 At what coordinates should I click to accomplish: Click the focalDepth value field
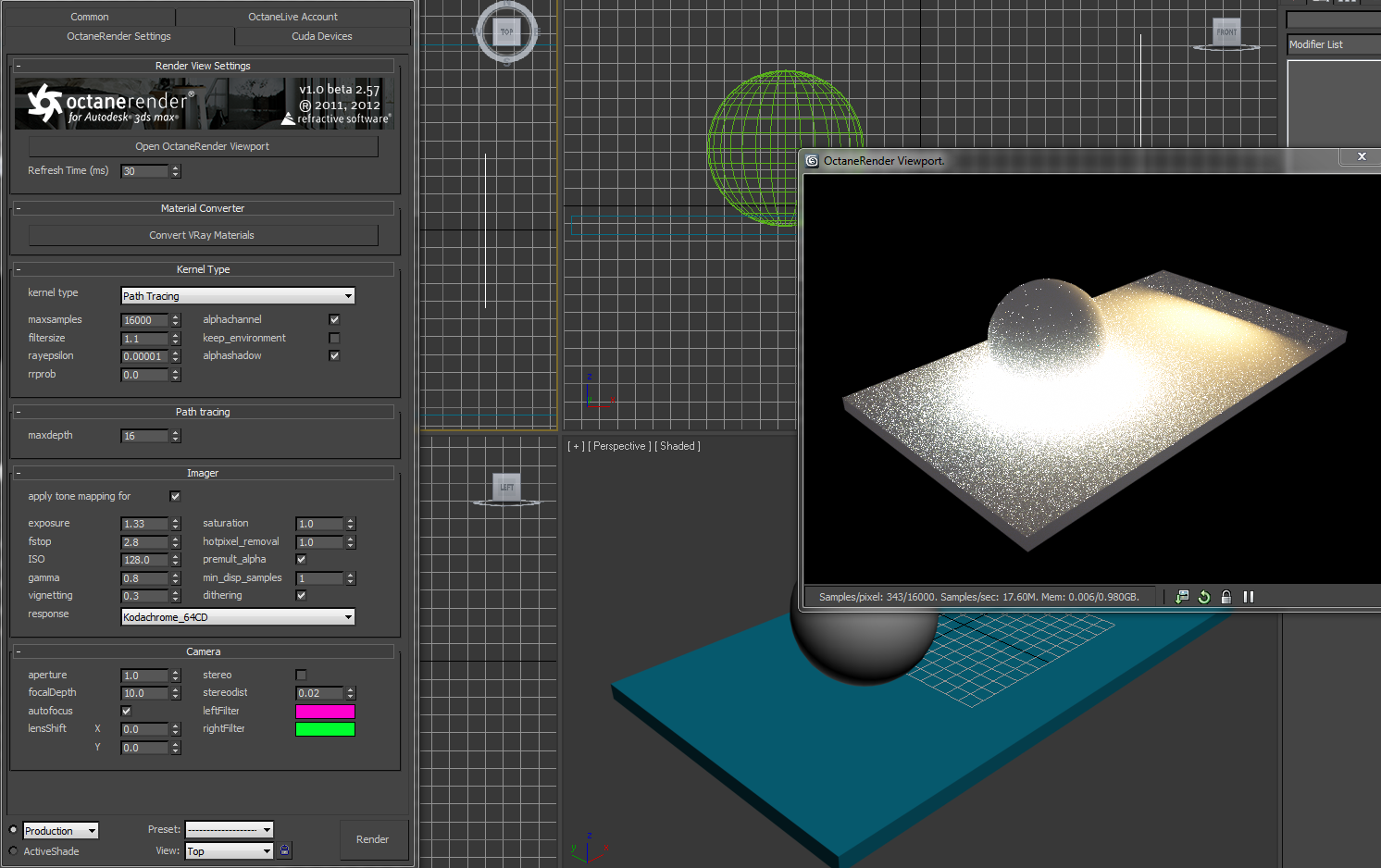[144, 693]
